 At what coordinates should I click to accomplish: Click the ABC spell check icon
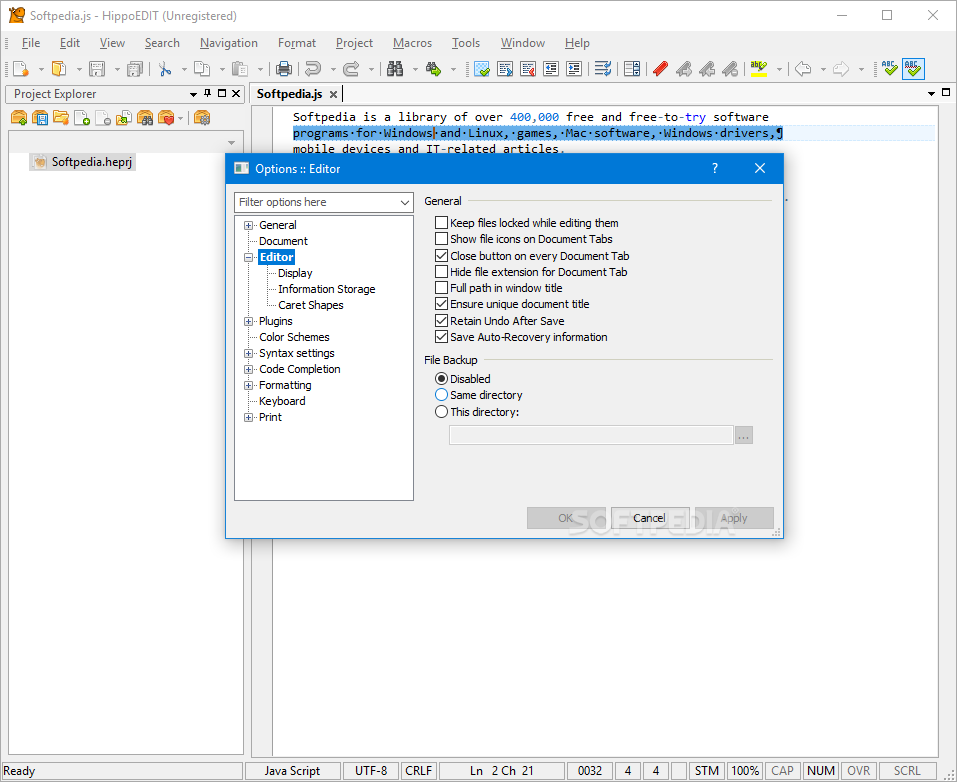pos(890,68)
